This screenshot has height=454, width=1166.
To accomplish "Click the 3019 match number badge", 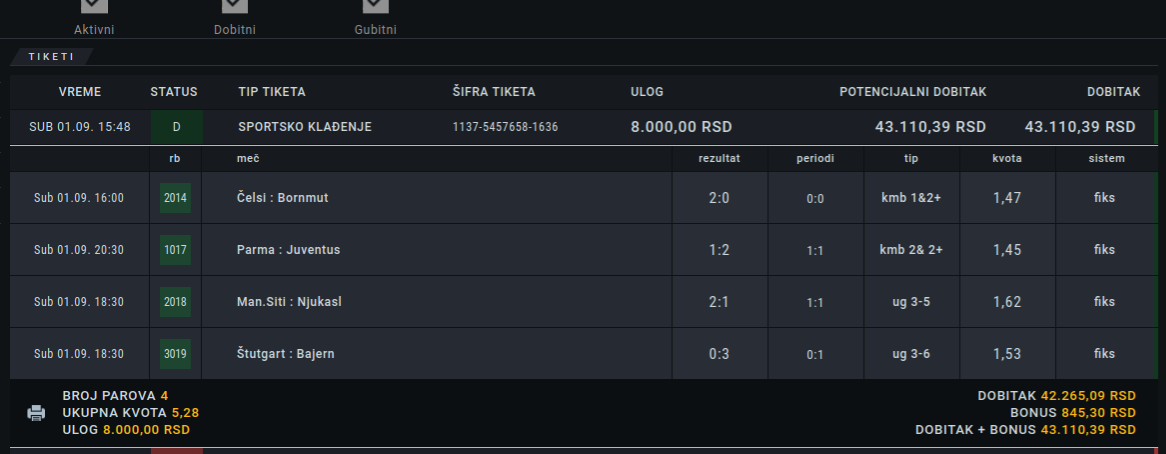I will pyautogui.click(x=175, y=354).
